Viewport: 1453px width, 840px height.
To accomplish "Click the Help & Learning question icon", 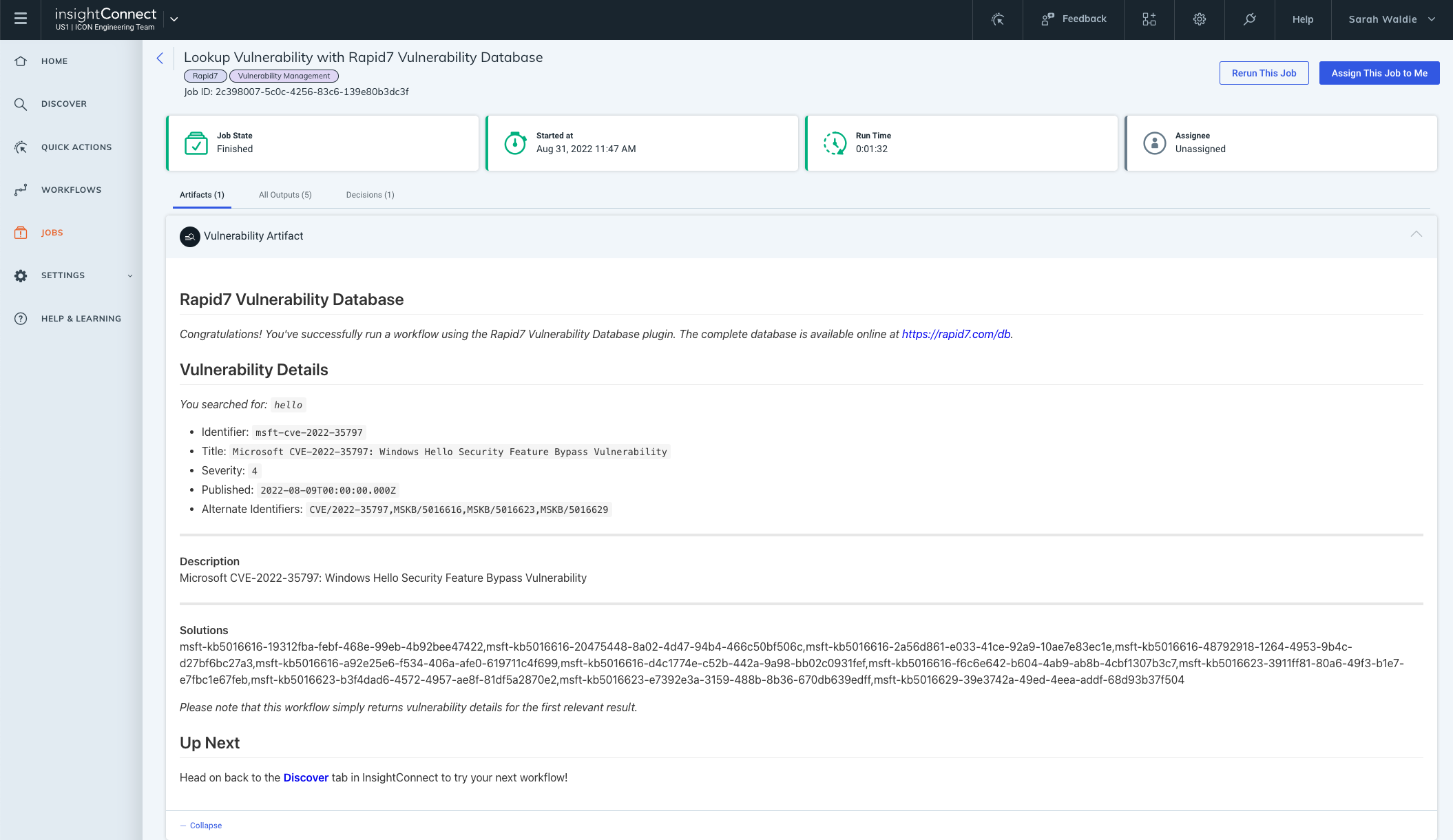I will [x=21, y=319].
